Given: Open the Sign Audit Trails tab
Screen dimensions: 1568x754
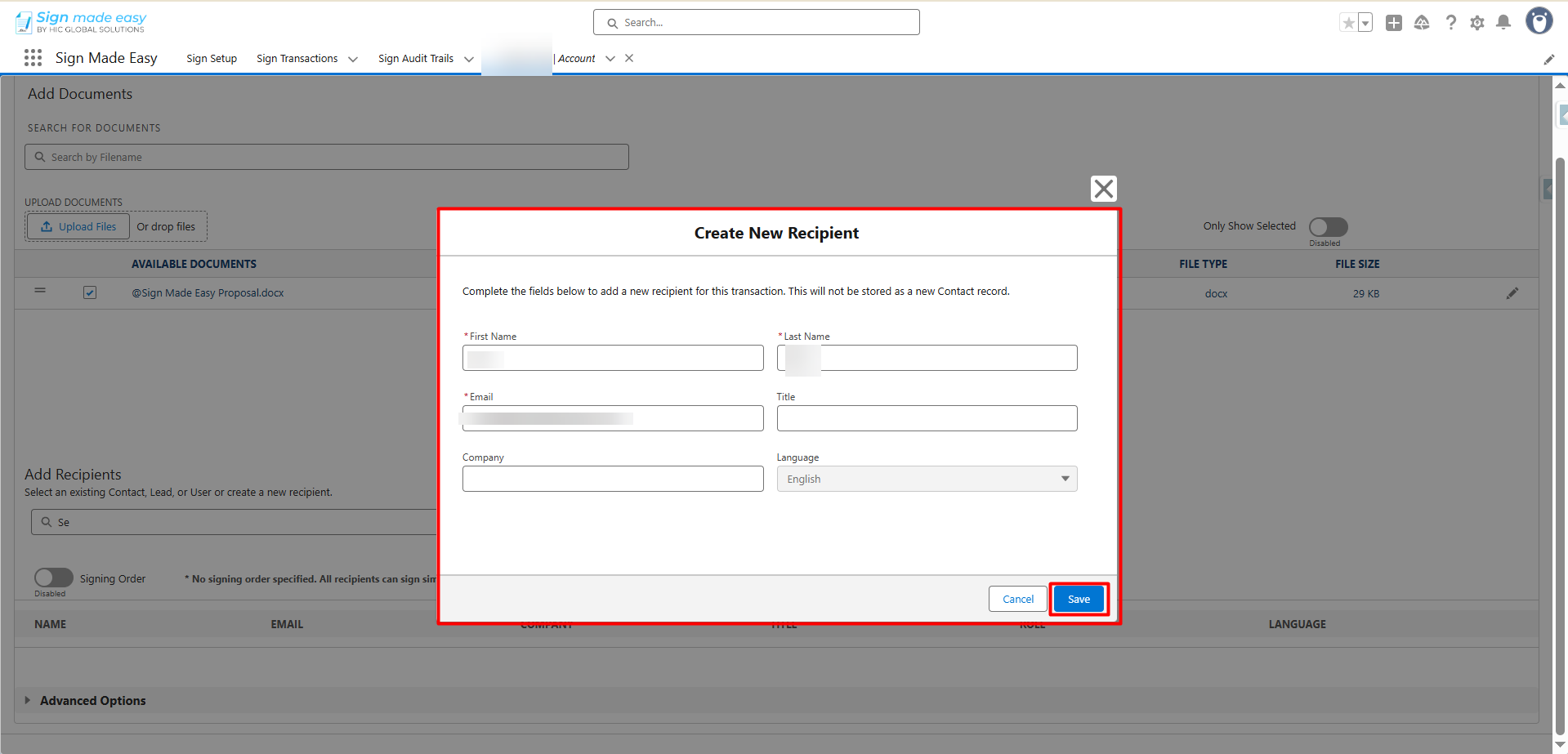Looking at the screenshot, I should coord(415,59).
